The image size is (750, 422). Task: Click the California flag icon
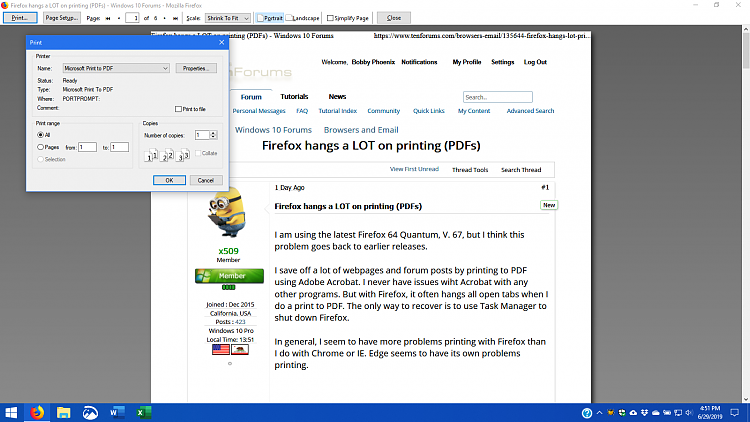[240, 349]
